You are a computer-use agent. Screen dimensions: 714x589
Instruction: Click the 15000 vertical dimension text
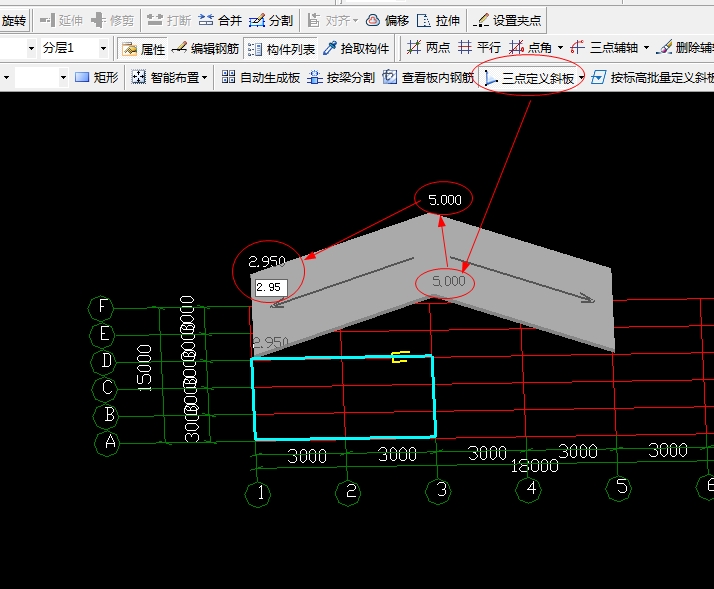[144, 368]
